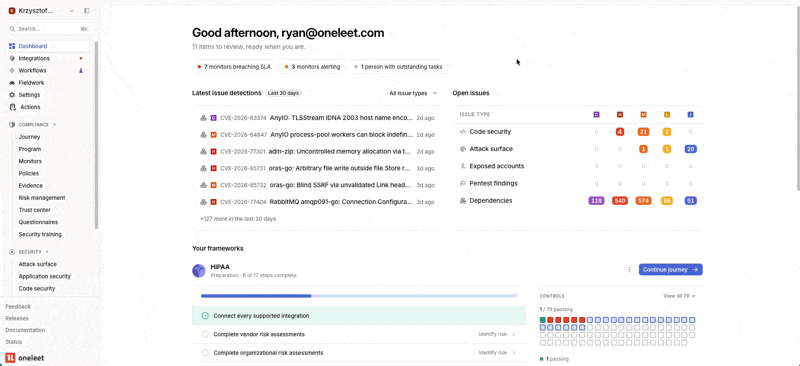Open the HIPAA three-dot options menu
The image size is (800, 366).
pos(629,270)
